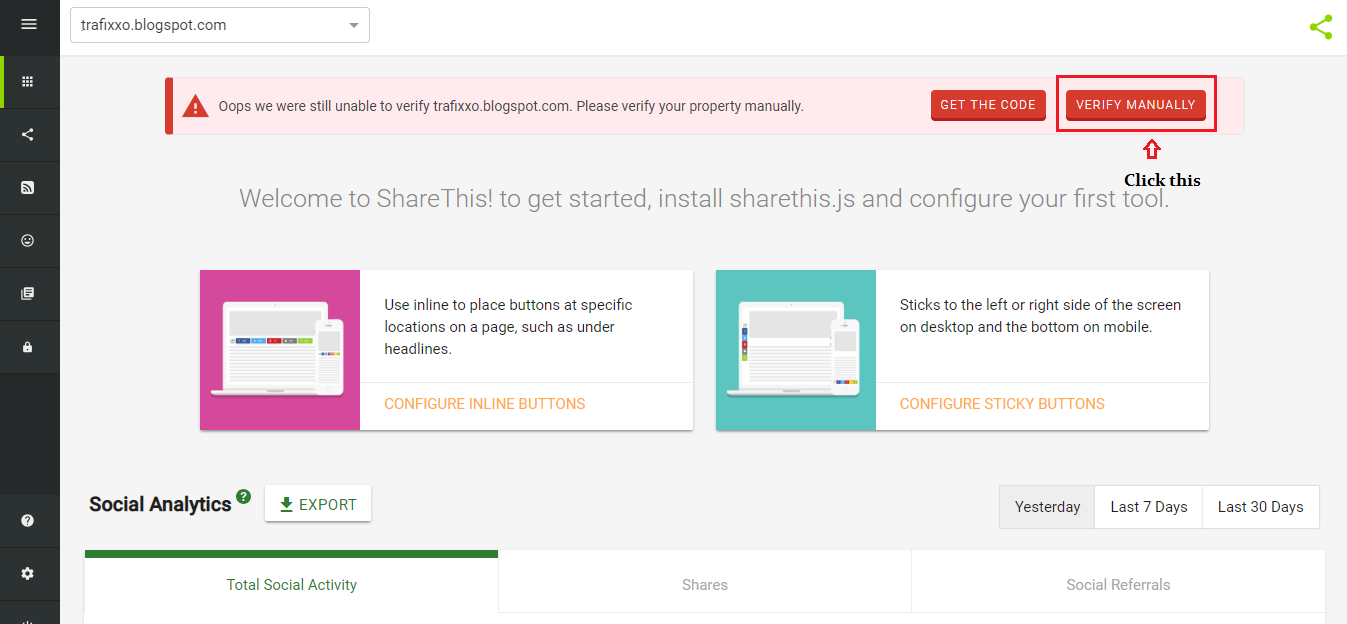Click the EXPORT button with download icon

(x=317, y=503)
